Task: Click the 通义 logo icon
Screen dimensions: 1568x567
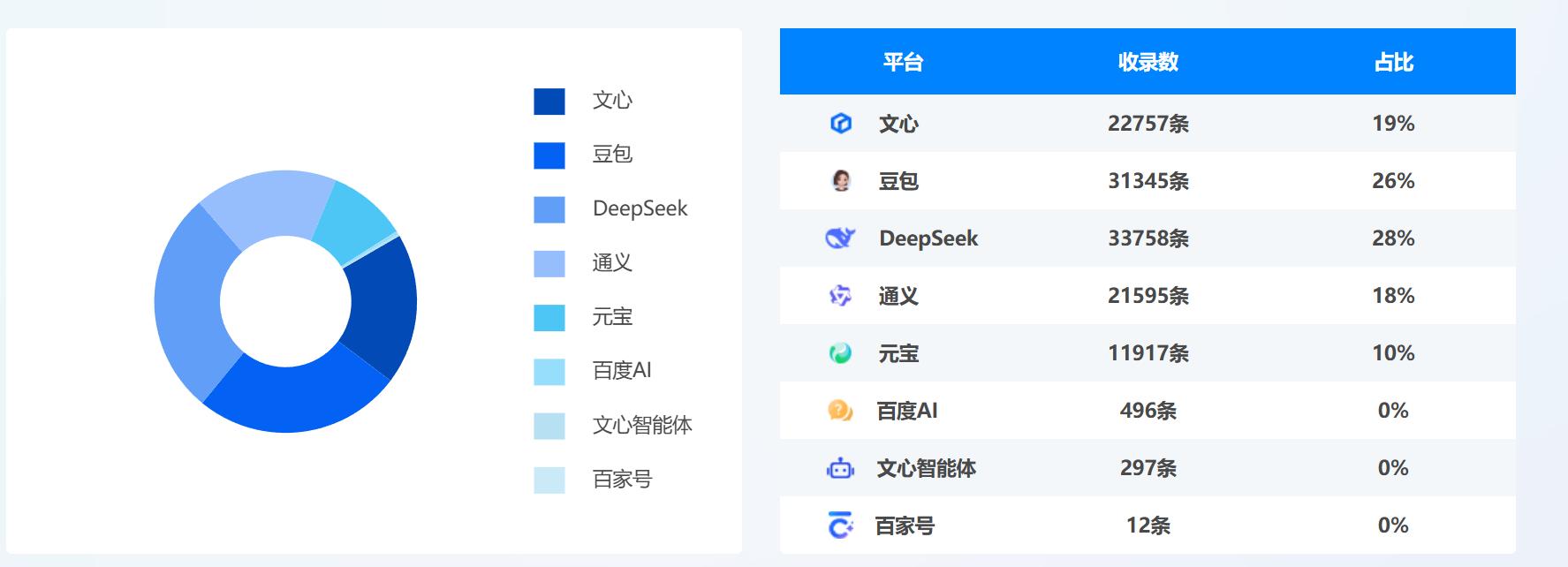Action: tap(840, 296)
